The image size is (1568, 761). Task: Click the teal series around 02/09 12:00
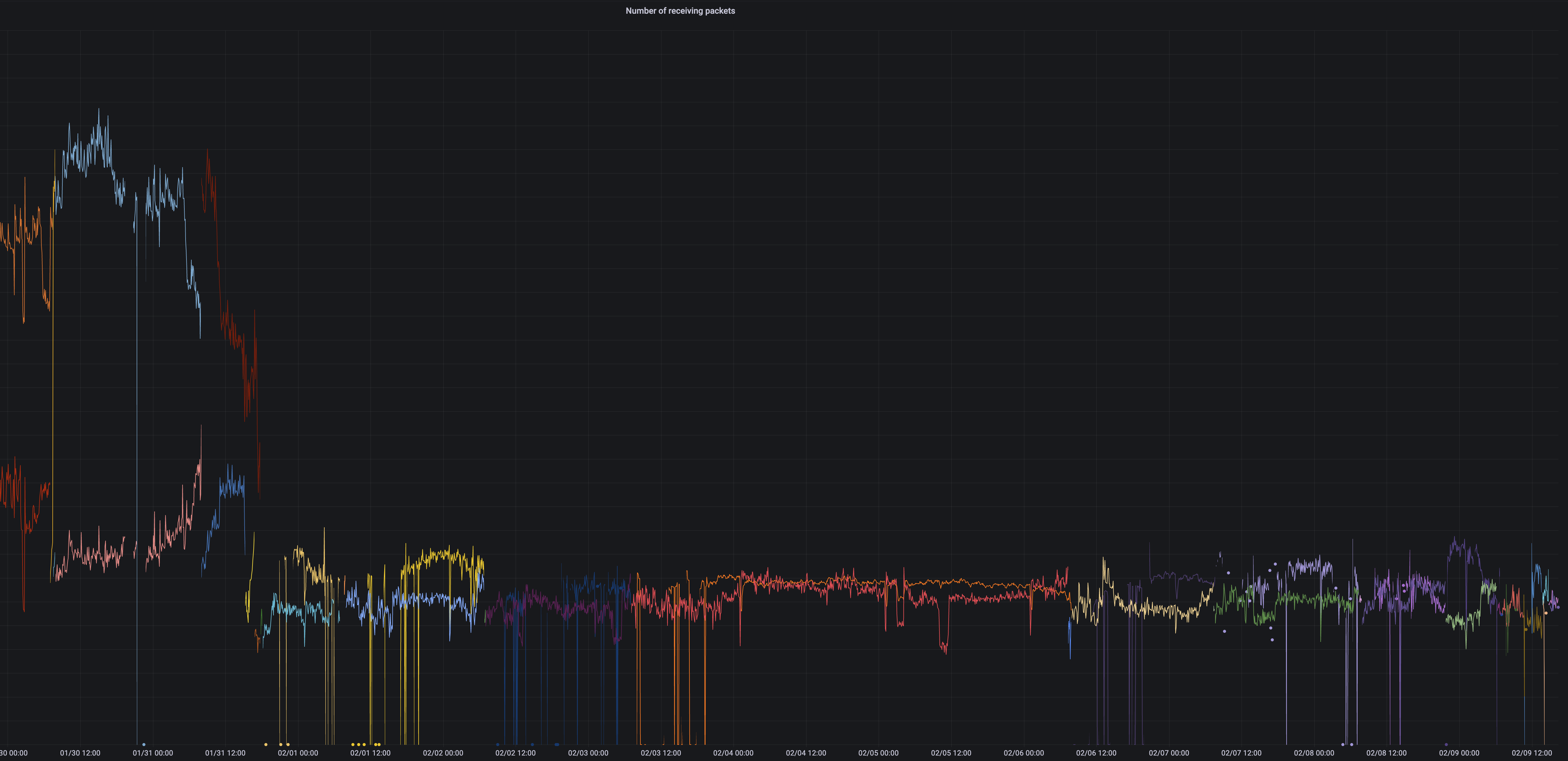pos(1546,584)
